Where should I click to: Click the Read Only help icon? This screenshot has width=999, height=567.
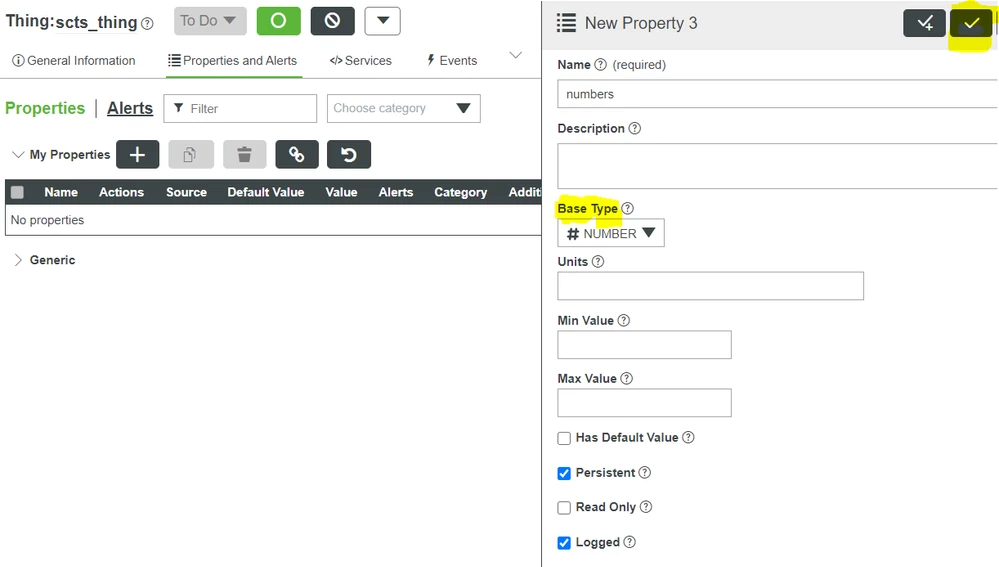pyautogui.click(x=646, y=507)
